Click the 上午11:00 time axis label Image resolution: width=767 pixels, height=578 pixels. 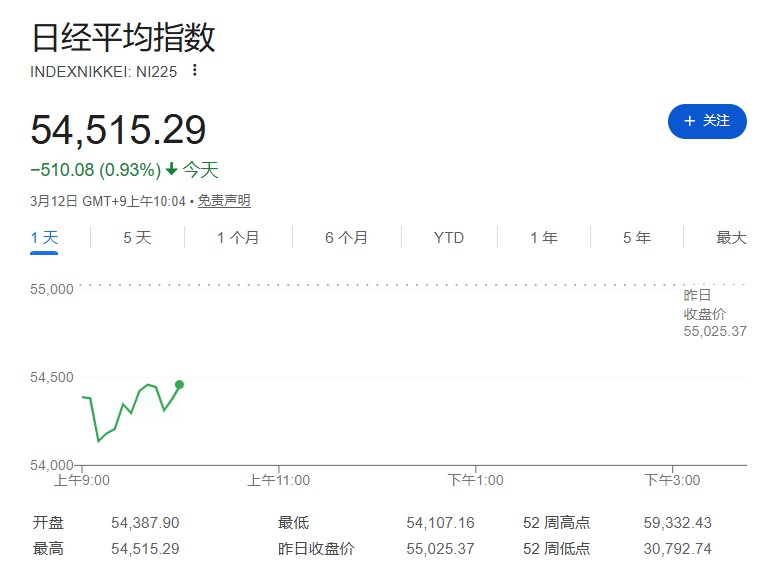[279, 480]
